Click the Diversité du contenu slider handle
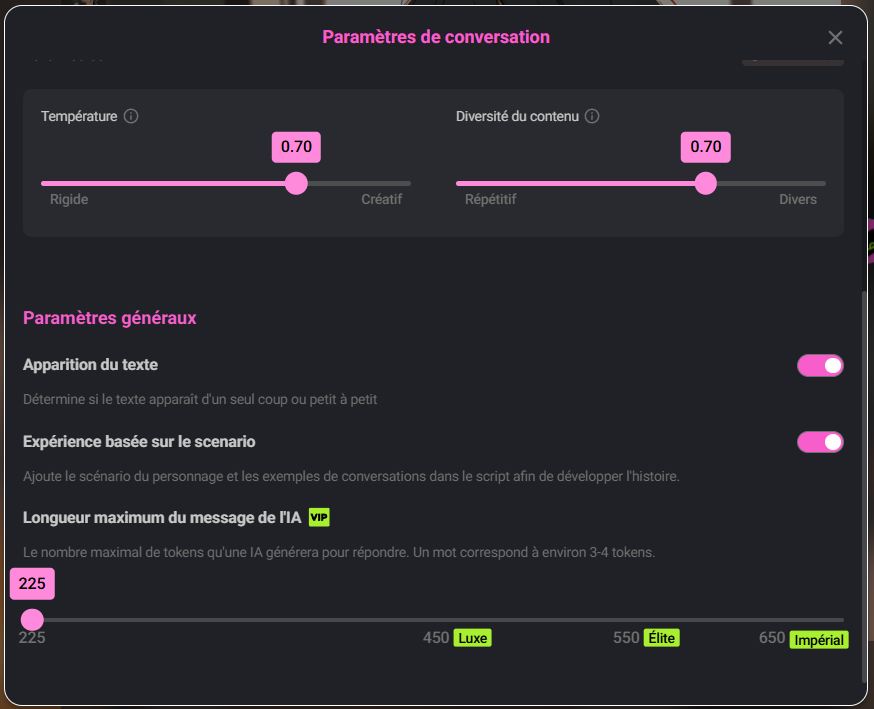The image size is (874, 709). (708, 183)
